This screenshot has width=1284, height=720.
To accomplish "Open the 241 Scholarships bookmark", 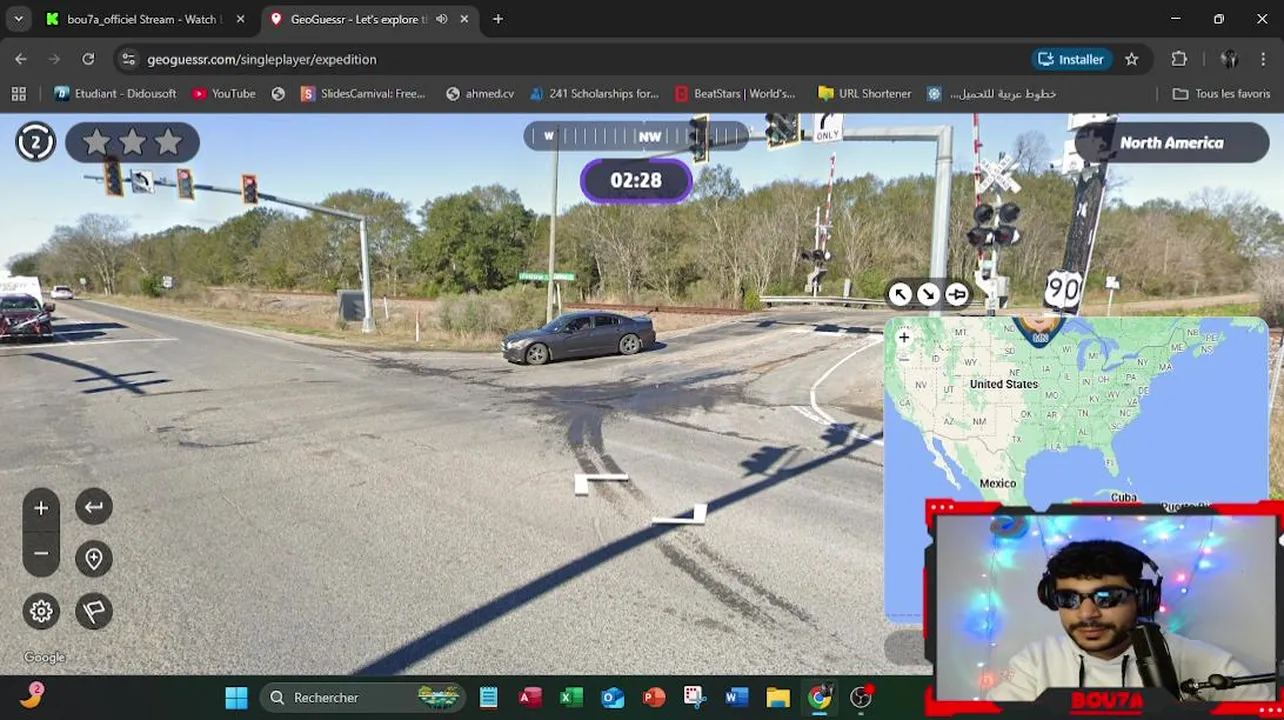I will (x=594, y=93).
